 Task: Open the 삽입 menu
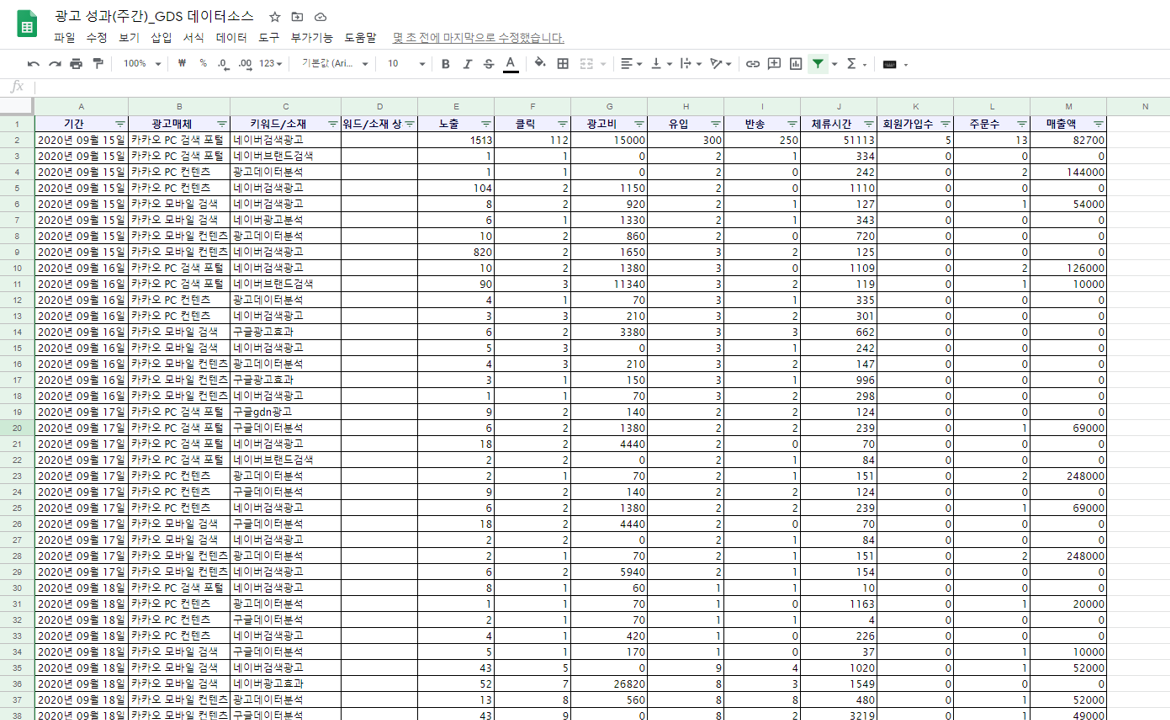coord(161,37)
